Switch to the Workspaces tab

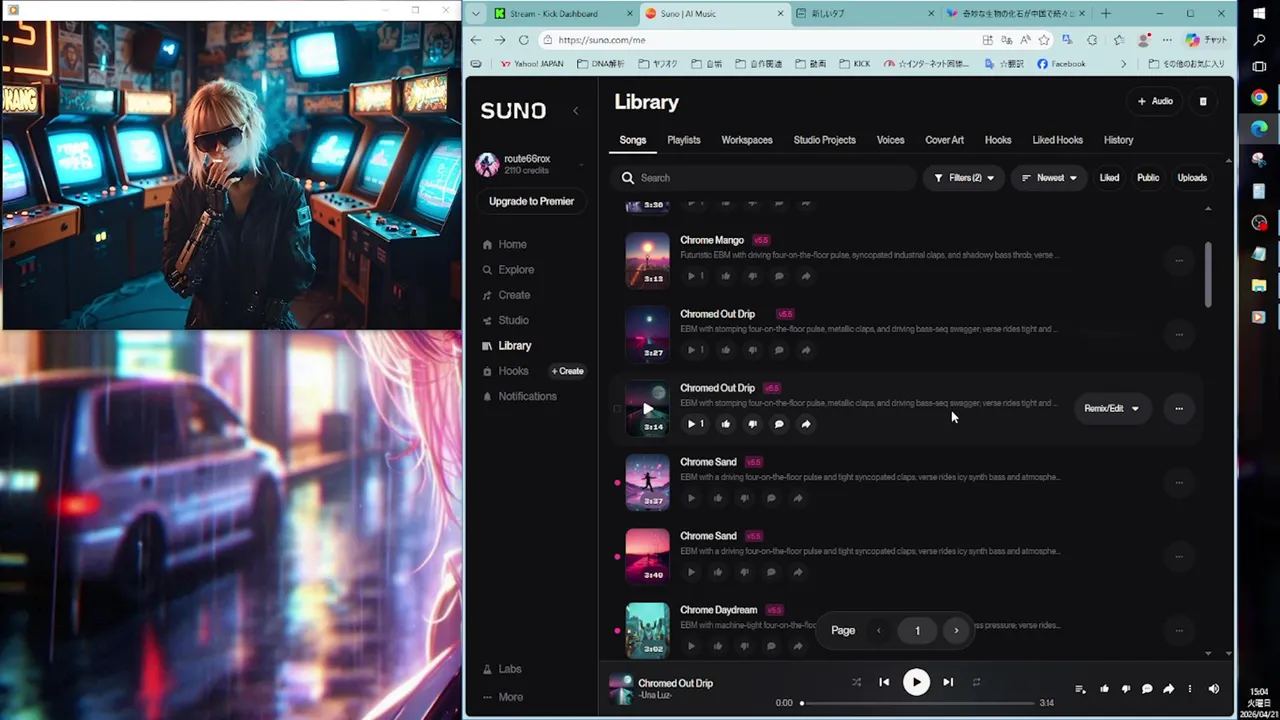click(747, 140)
